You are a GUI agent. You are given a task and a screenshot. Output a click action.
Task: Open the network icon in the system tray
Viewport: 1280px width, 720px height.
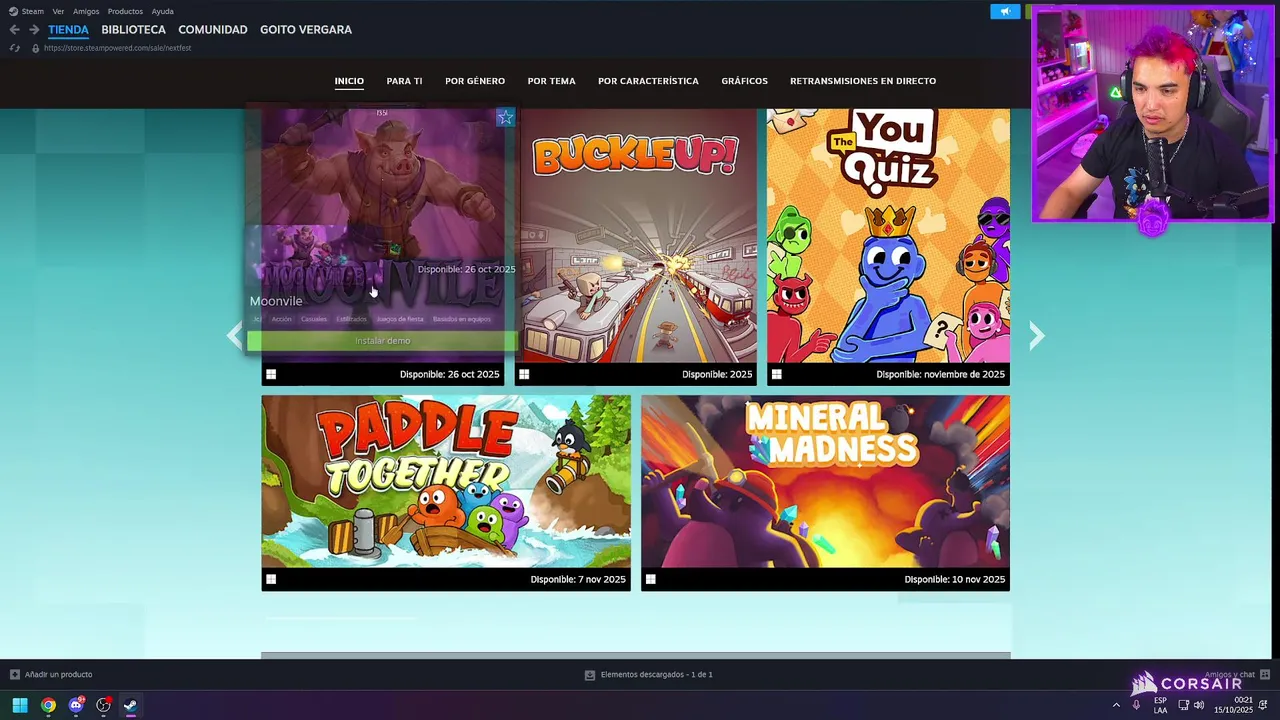(x=1183, y=705)
